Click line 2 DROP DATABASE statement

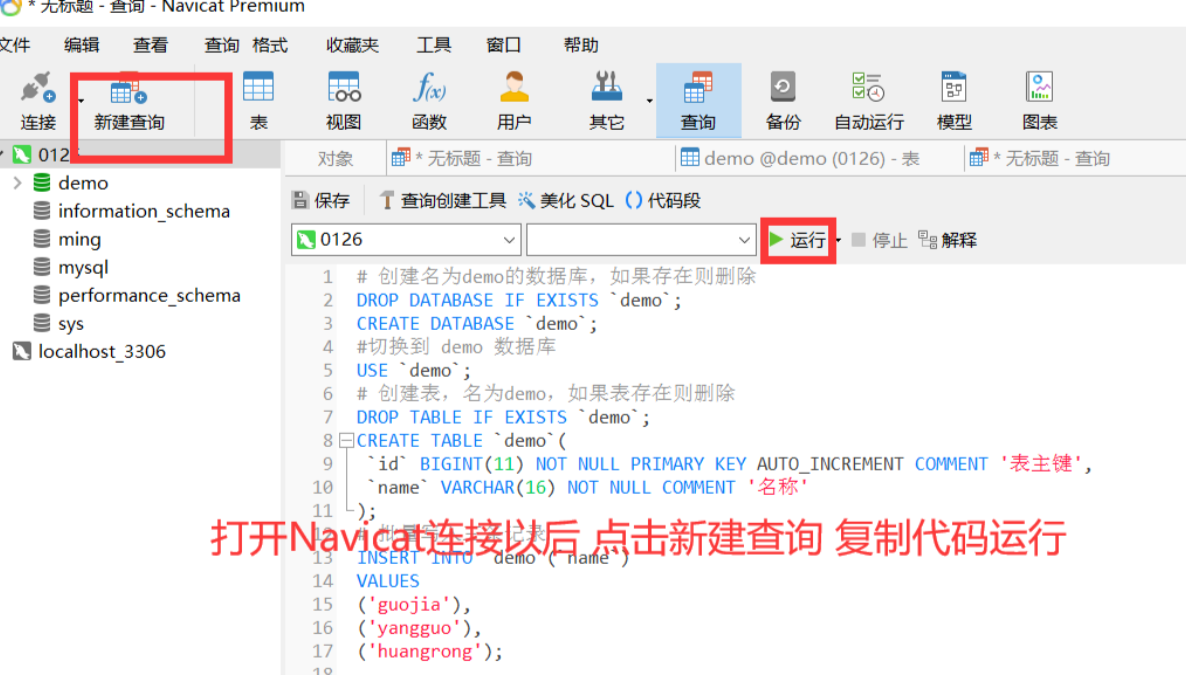click(x=519, y=300)
